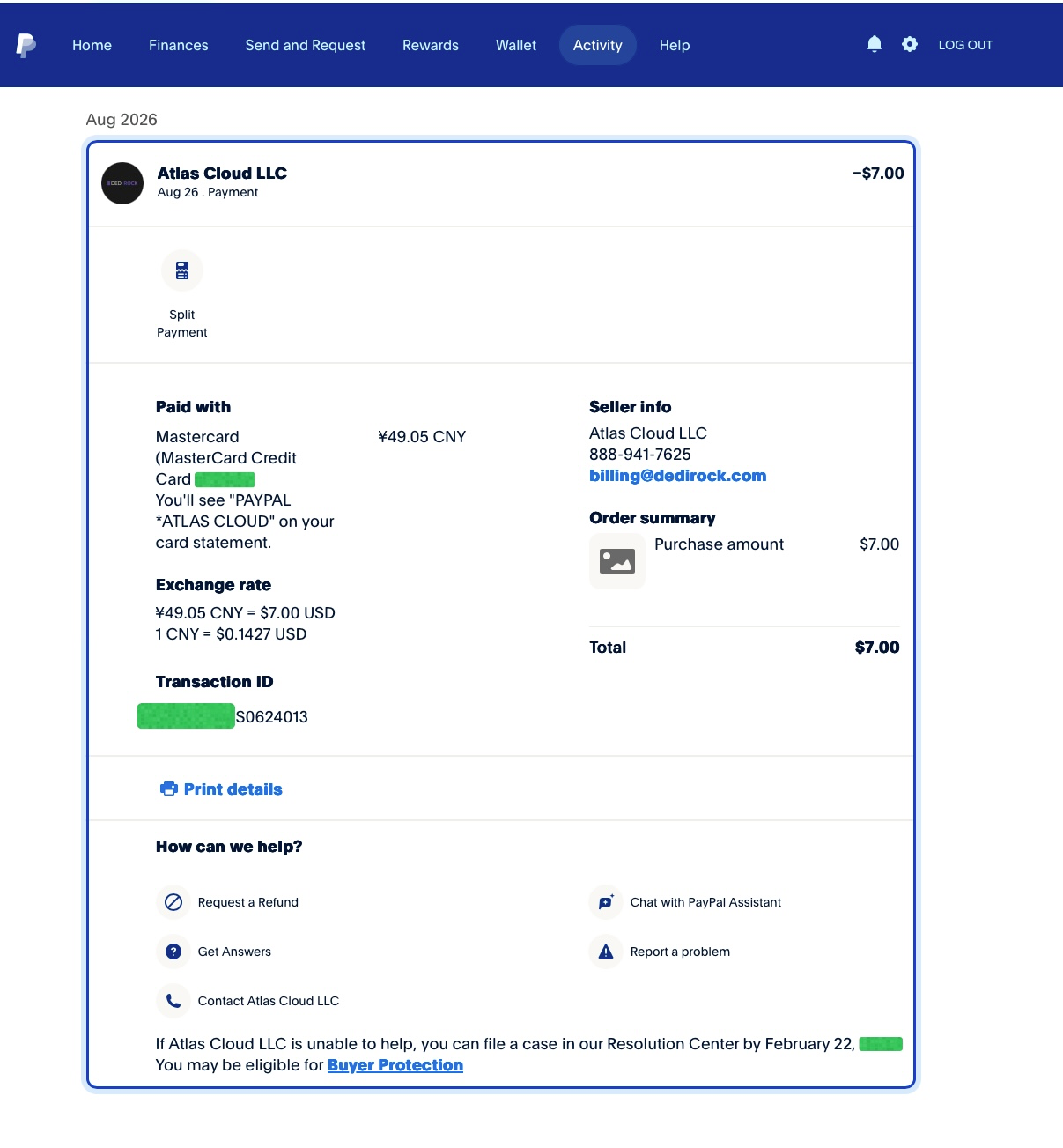Click the ¥49.05 CNY paid amount
The width and height of the screenshot is (1063, 1148).
[422, 437]
